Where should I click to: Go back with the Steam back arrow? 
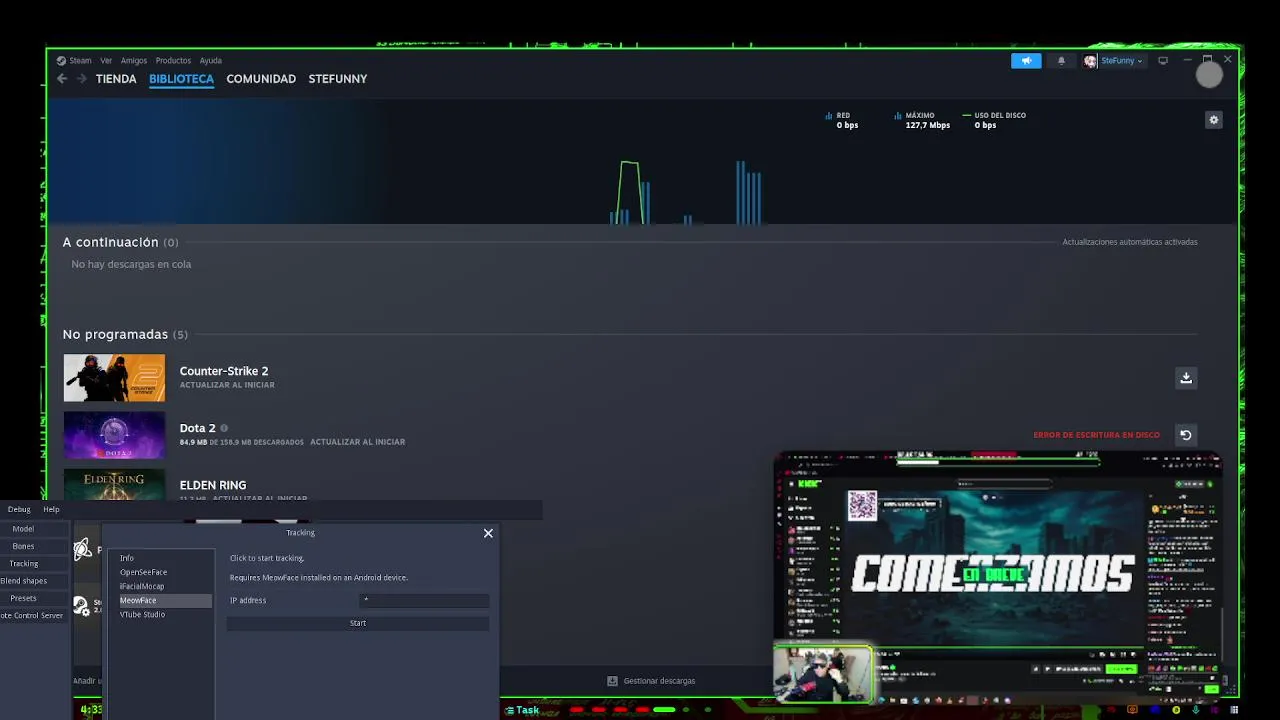point(62,79)
